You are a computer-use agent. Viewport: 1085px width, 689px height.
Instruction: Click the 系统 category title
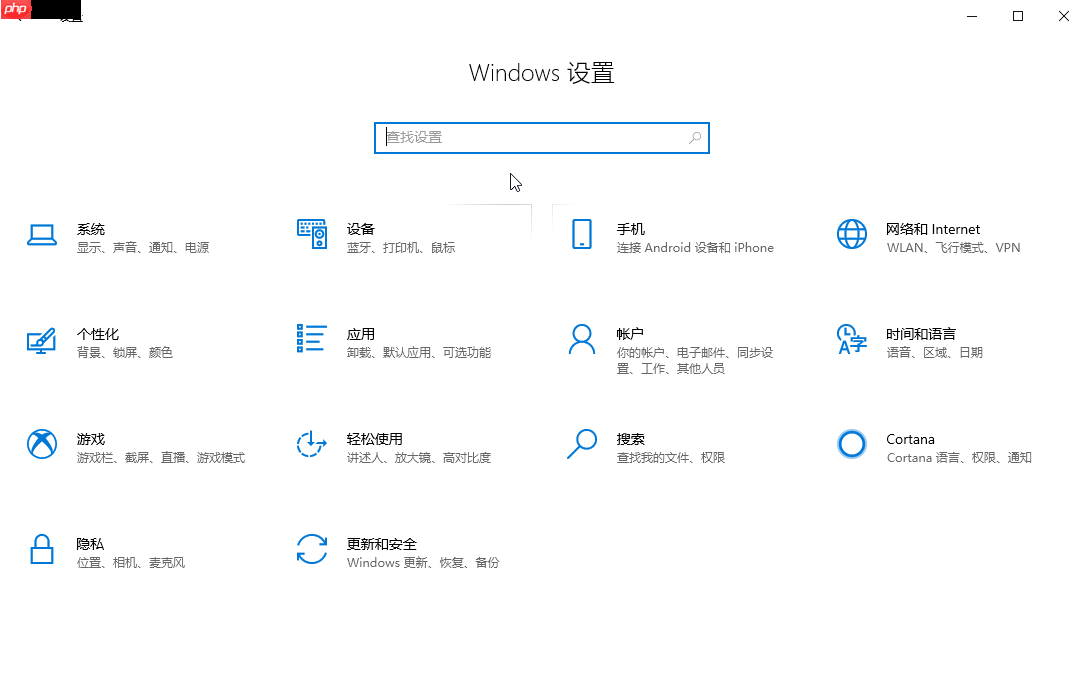point(91,229)
